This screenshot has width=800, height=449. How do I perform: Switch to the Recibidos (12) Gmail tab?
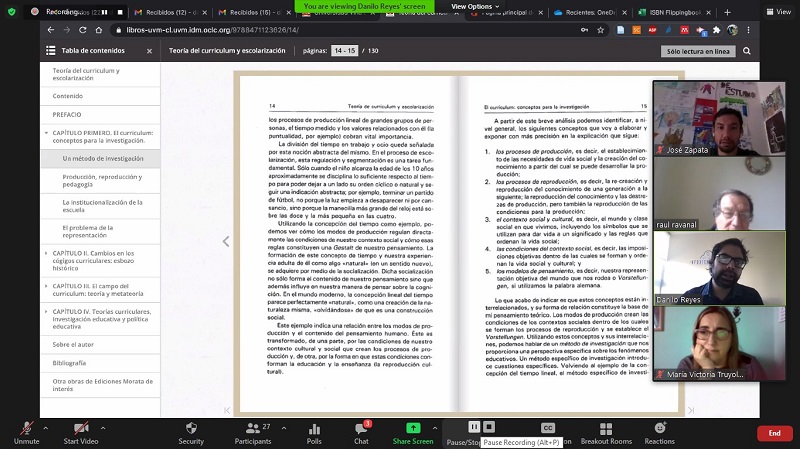click(x=170, y=12)
